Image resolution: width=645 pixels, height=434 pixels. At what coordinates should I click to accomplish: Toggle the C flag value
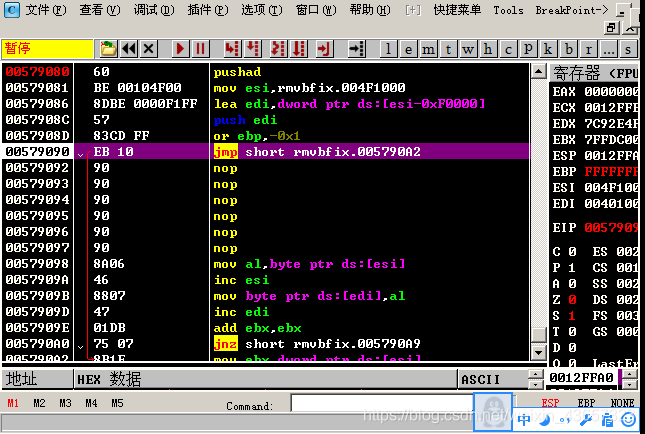(572, 251)
